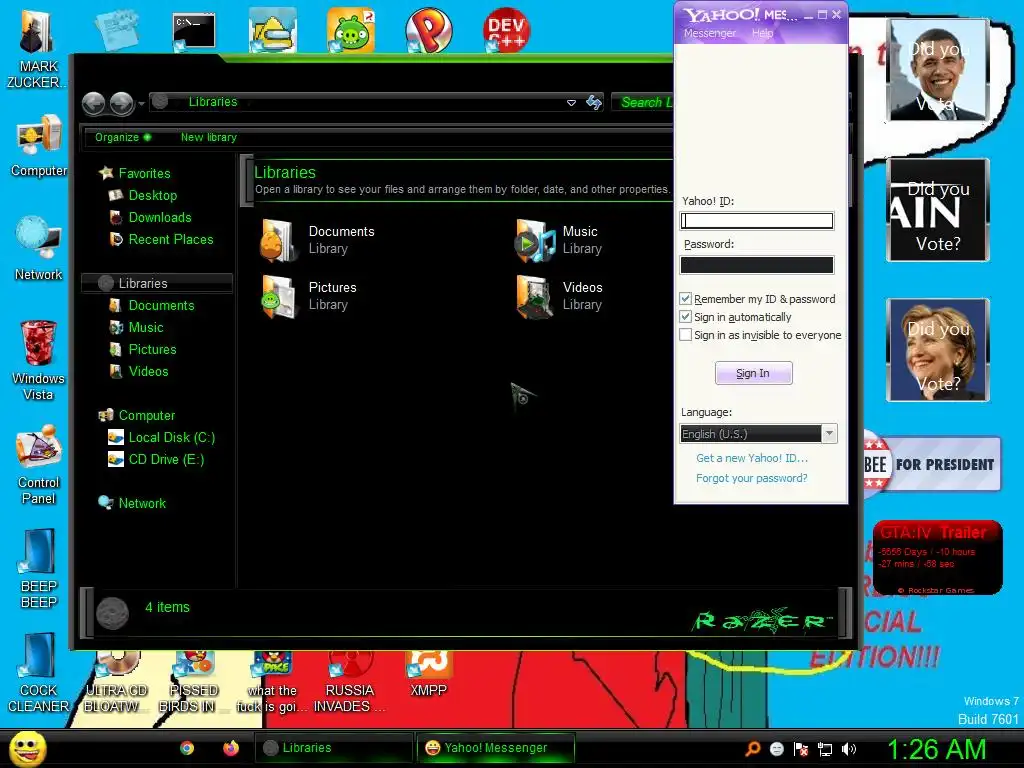Click the Get a new Yahoo! ID link
Image resolution: width=1024 pixels, height=768 pixels.
[x=752, y=458]
